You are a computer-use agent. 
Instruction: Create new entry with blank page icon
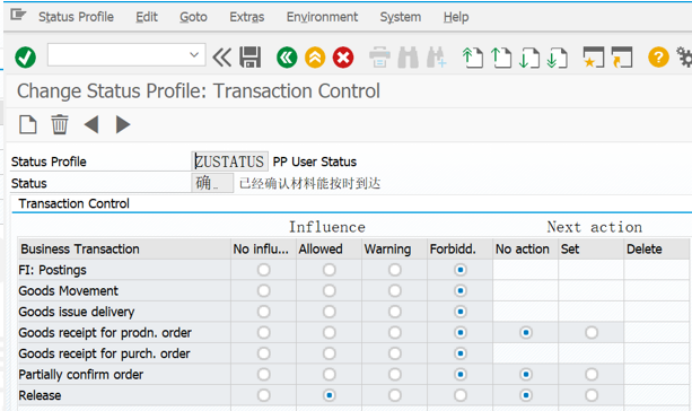click(28, 124)
